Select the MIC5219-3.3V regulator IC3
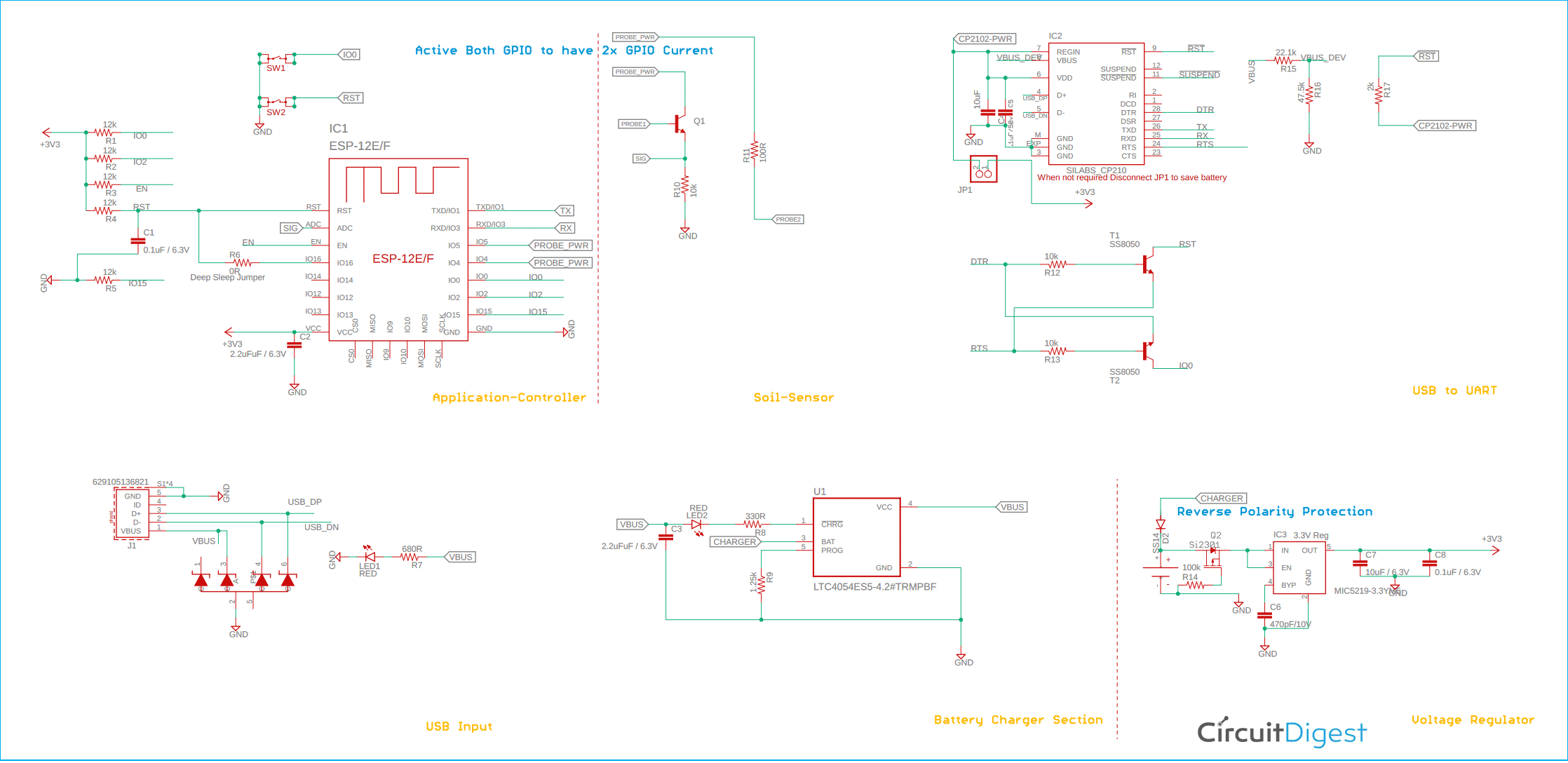The height and width of the screenshot is (763, 1568). (x=1299, y=567)
